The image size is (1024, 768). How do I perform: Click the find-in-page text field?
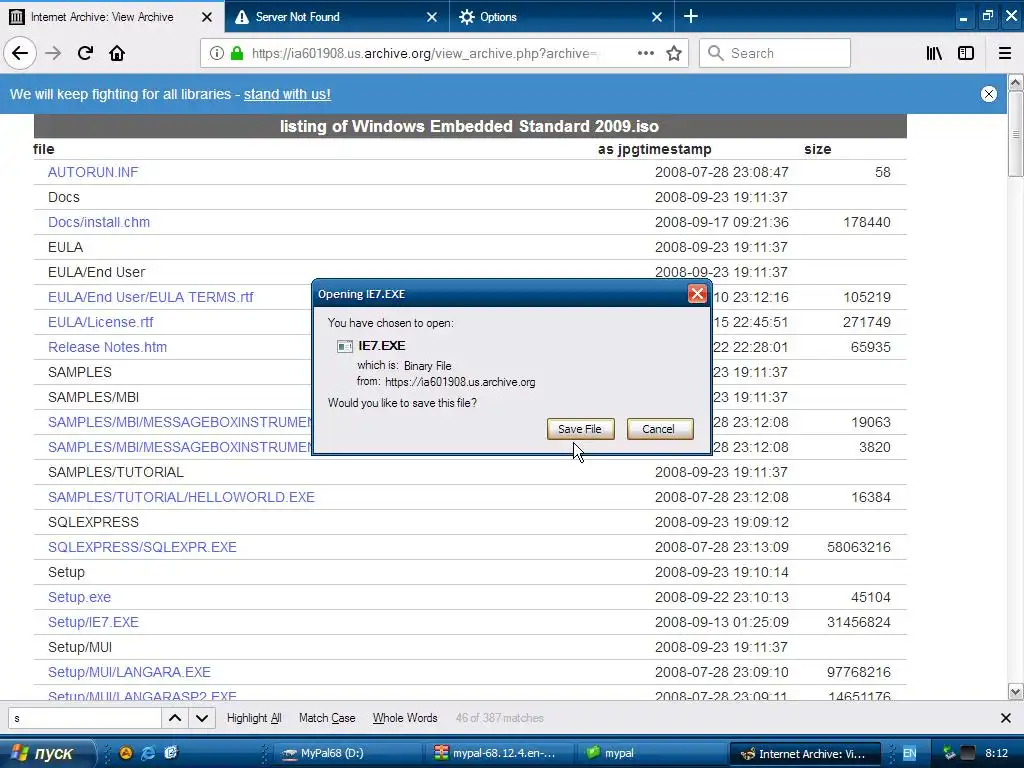85,718
